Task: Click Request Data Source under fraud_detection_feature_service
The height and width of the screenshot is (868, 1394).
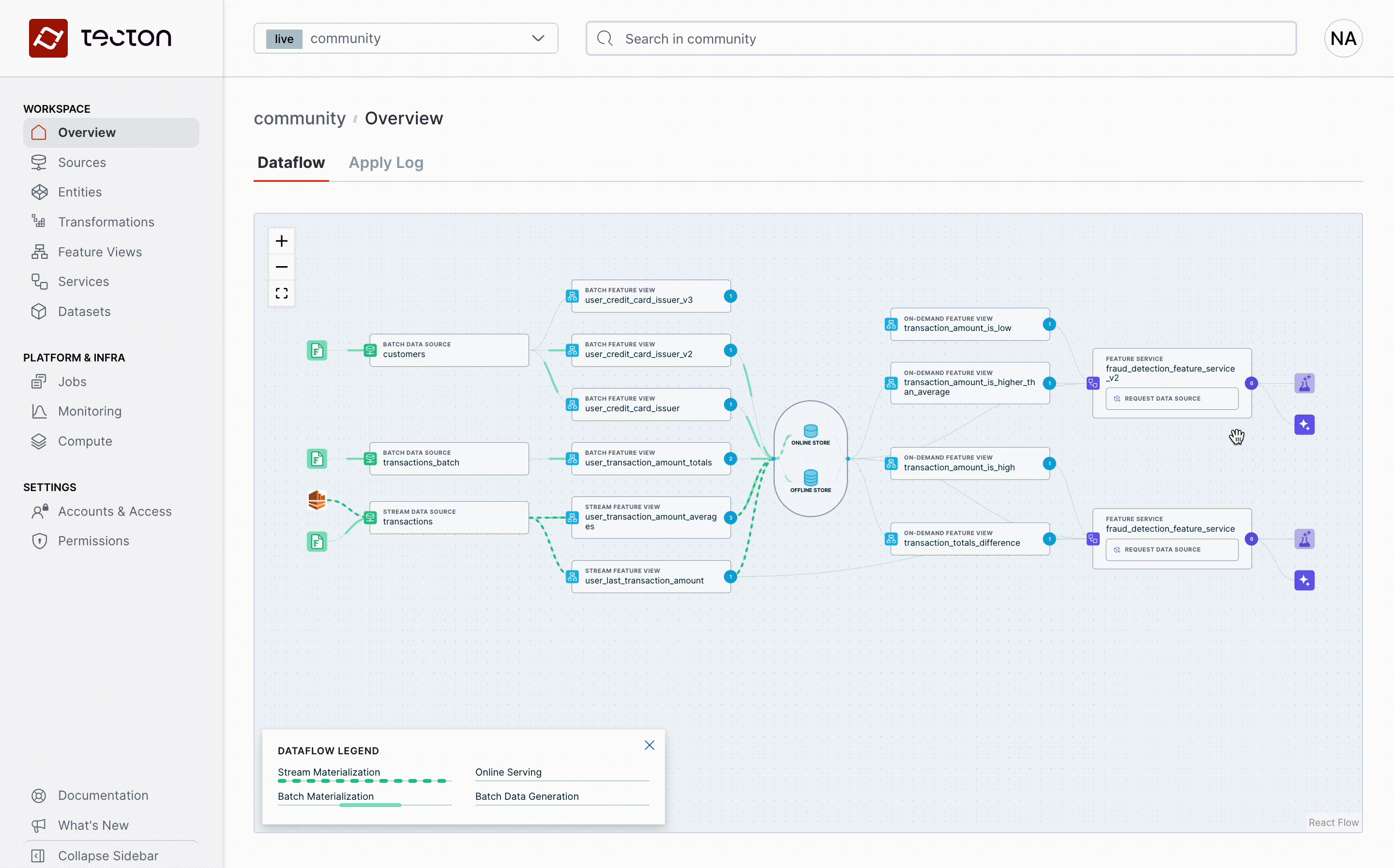Action: [x=1171, y=549]
